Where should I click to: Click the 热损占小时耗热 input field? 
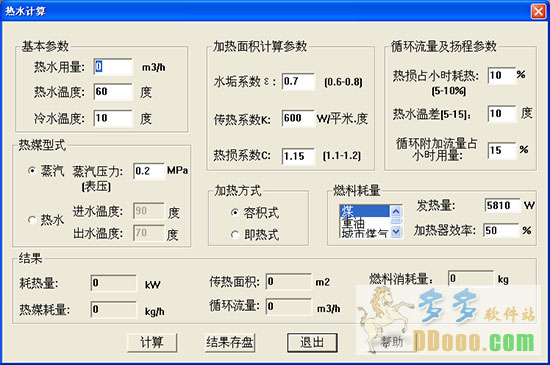(502, 75)
